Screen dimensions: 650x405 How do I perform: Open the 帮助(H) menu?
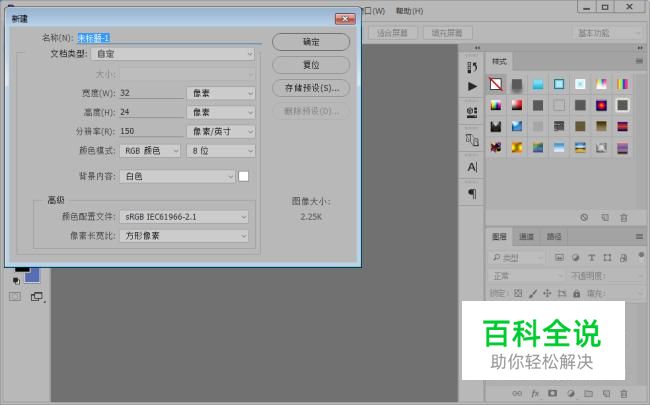pos(409,11)
